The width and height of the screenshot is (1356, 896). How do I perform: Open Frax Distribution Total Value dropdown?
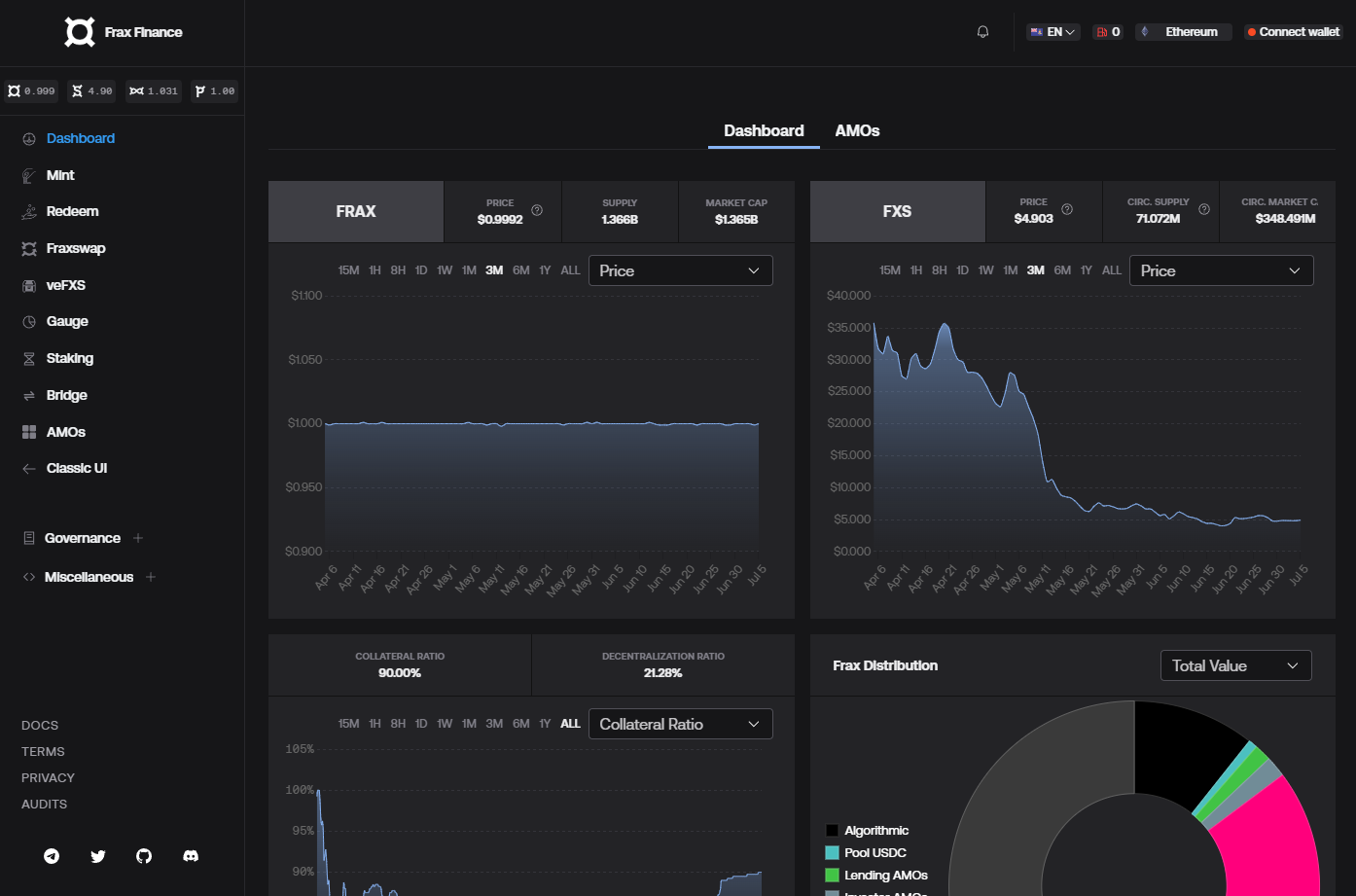pyautogui.click(x=1236, y=665)
